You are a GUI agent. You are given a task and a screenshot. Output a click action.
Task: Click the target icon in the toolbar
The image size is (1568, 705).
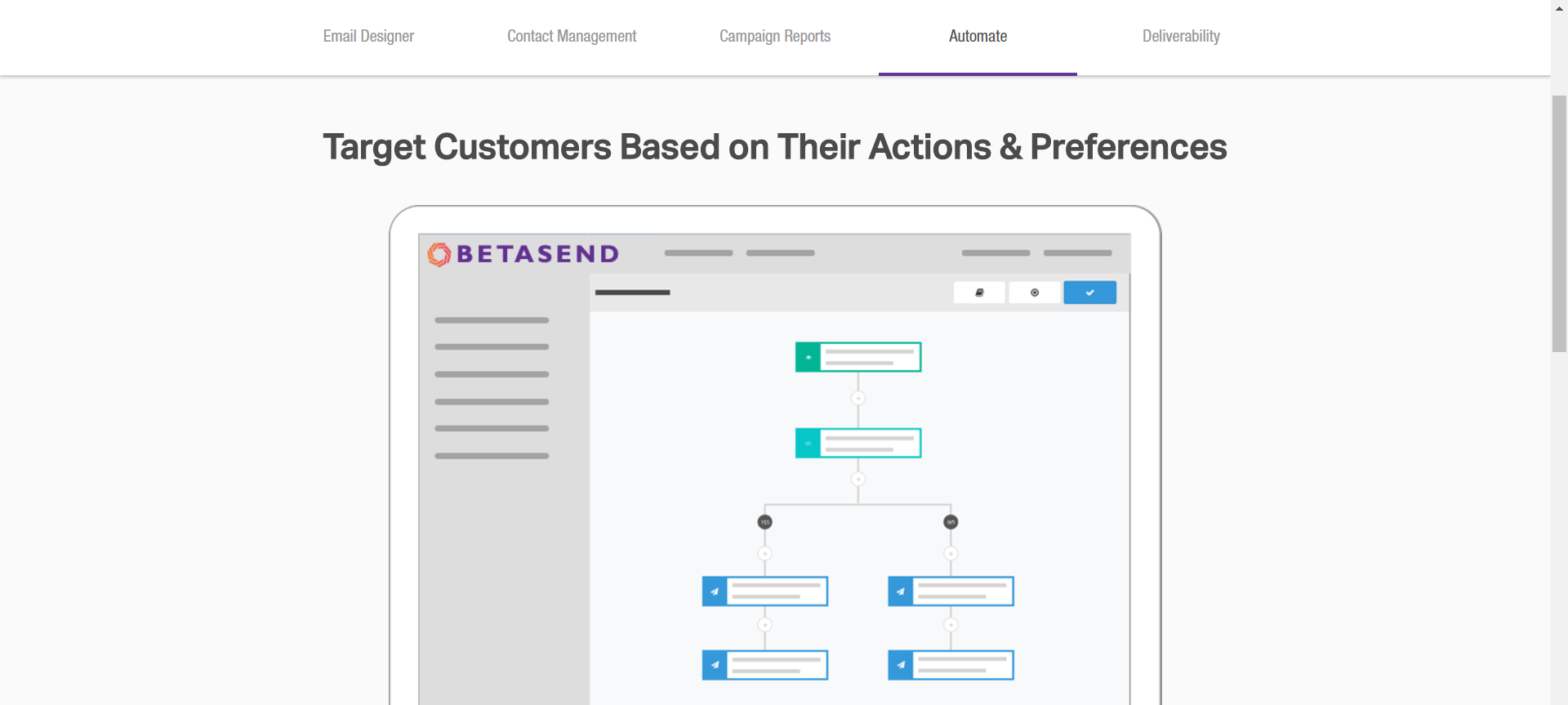click(1035, 292)
